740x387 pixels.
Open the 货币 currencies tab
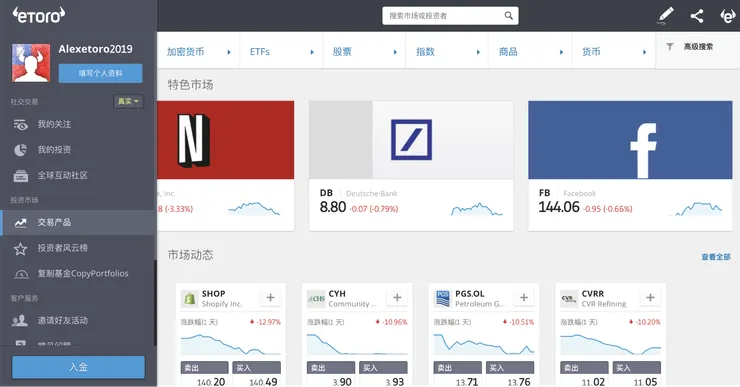pos(614,52)
